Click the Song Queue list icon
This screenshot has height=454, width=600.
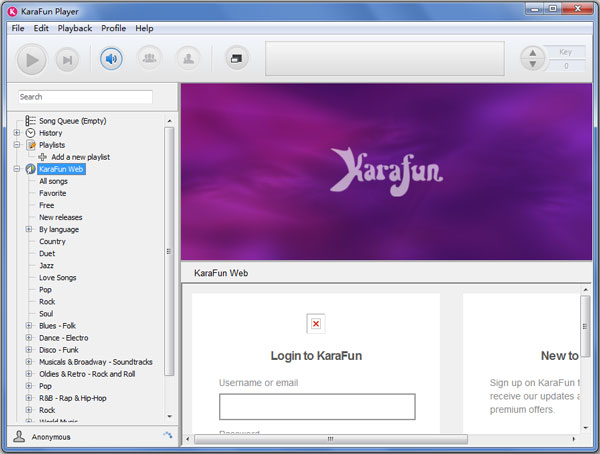30,121
